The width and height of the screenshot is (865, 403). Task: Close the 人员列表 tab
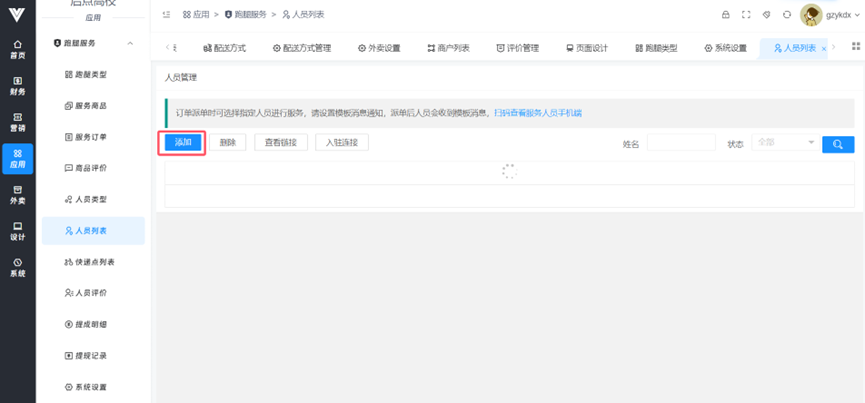click(823, 49)
